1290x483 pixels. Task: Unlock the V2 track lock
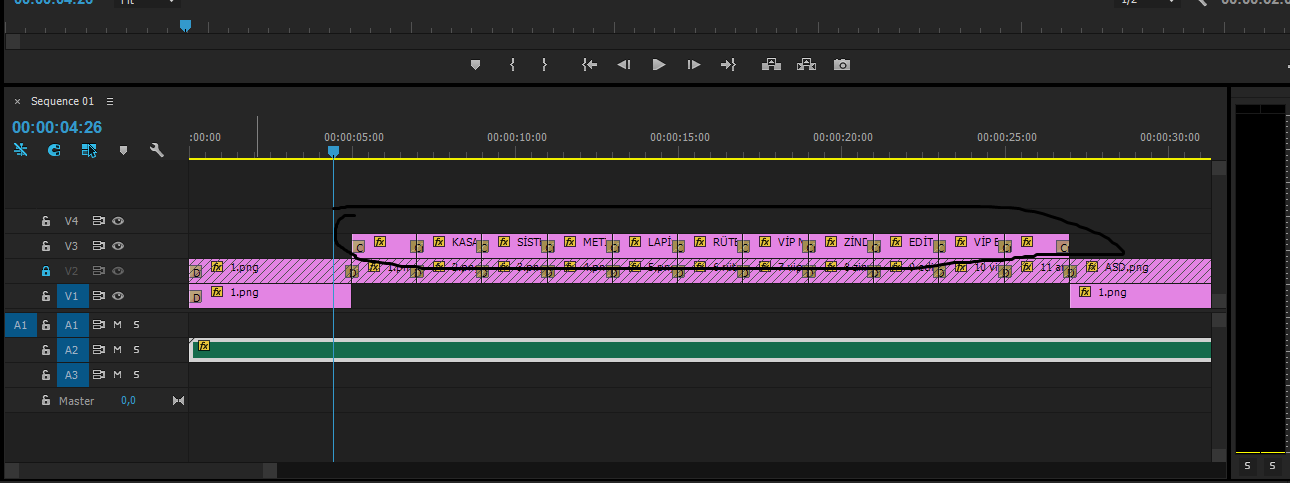tap(45, 271)
